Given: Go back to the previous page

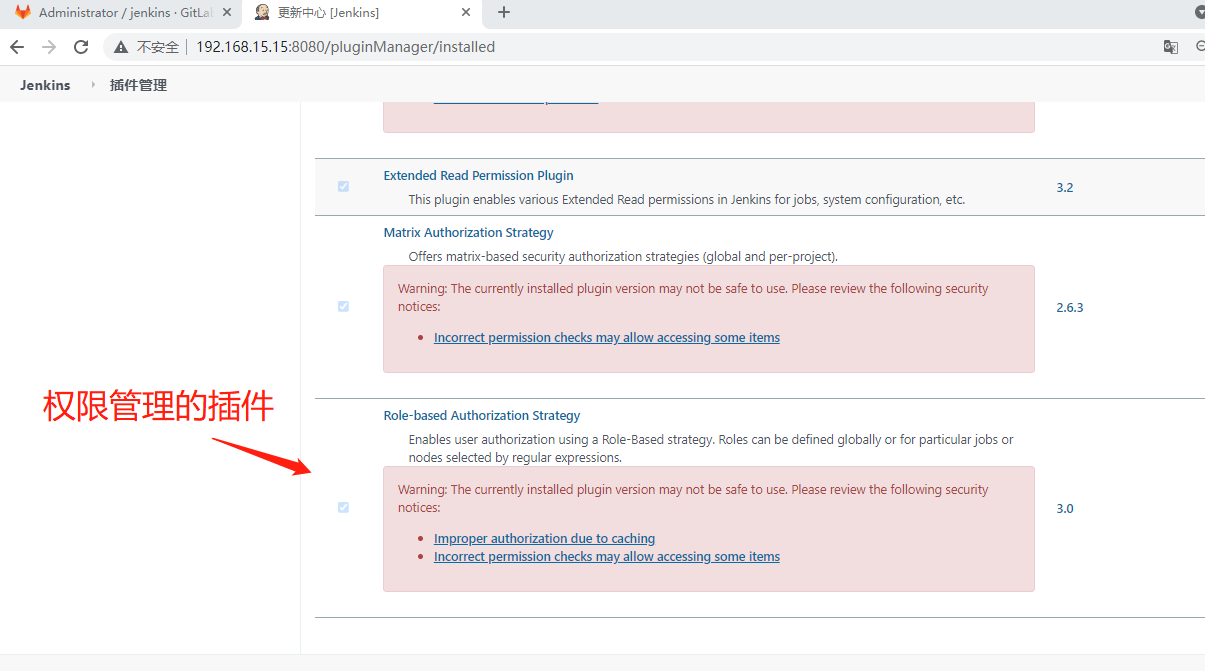Looking at the screenshot, I should coord(17,47).
